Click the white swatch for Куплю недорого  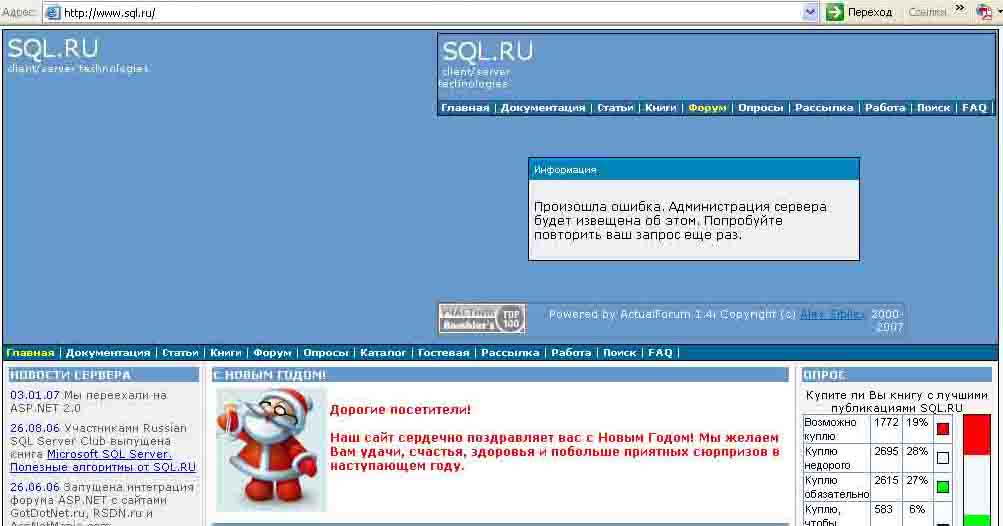[942, 458]
